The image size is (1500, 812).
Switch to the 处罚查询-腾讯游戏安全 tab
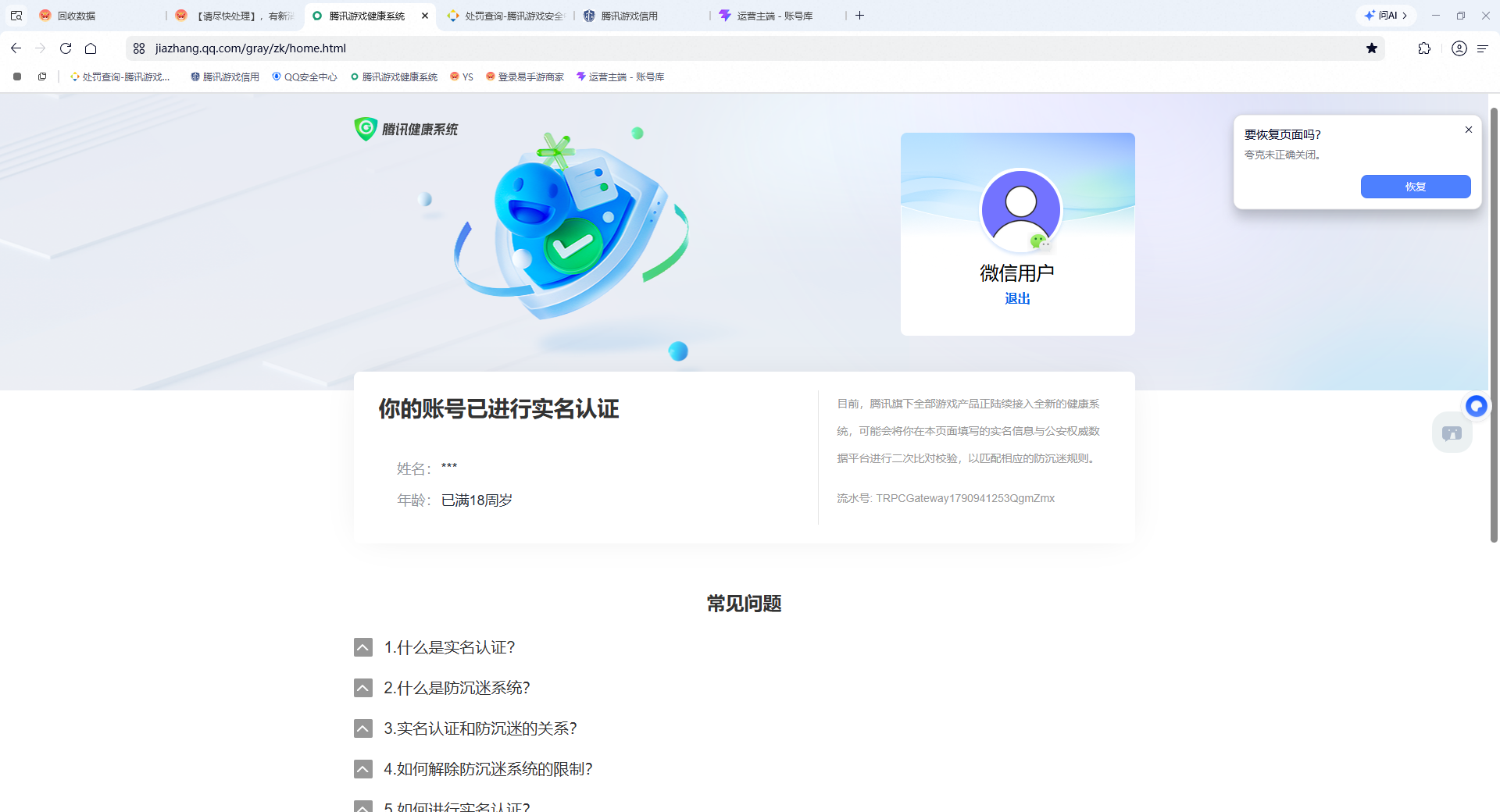[506, 16]
